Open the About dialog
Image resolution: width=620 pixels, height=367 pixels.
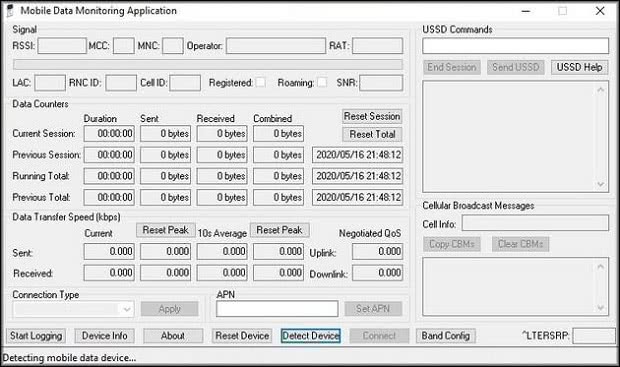[173, 336]
